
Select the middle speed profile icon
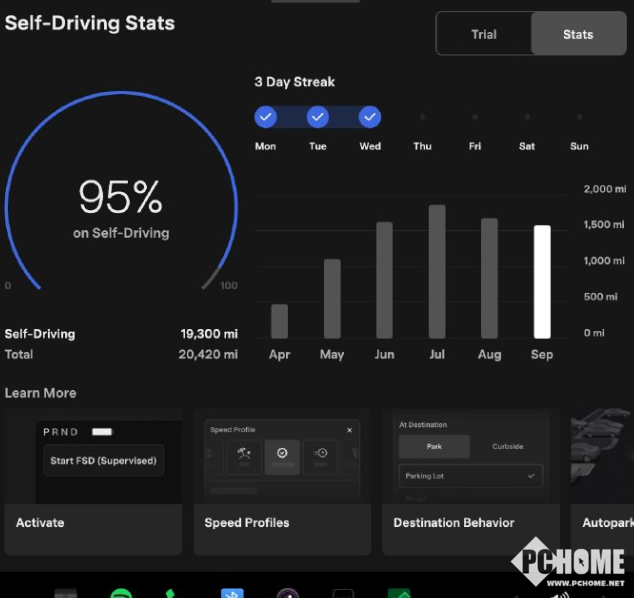tap(282, 454)
